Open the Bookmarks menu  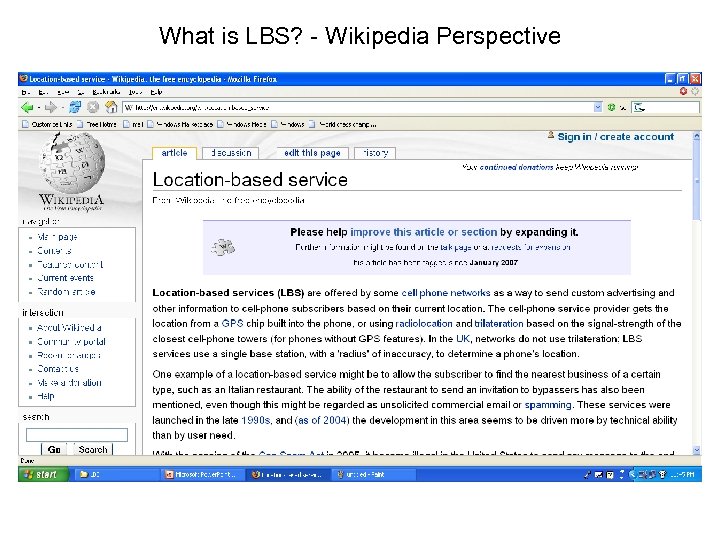(x=106, y=92)
